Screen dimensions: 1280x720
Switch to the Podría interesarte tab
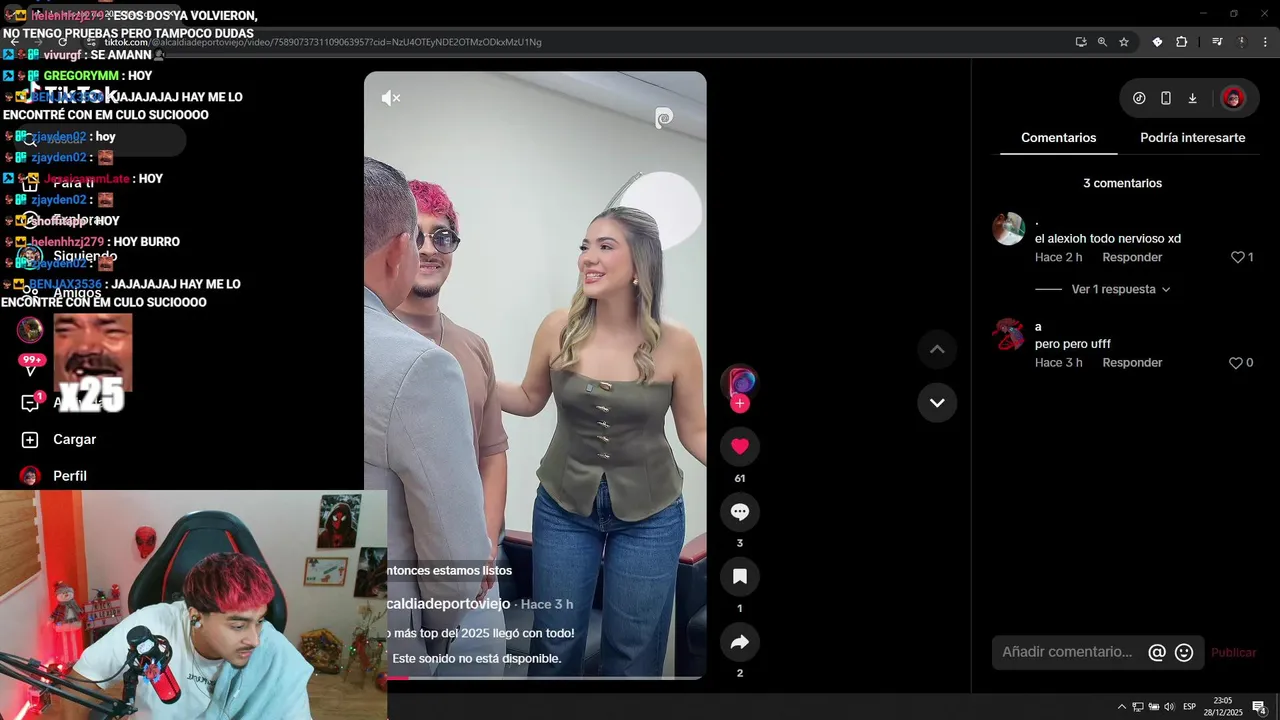pyautogui.click(x=1192, y=138)
